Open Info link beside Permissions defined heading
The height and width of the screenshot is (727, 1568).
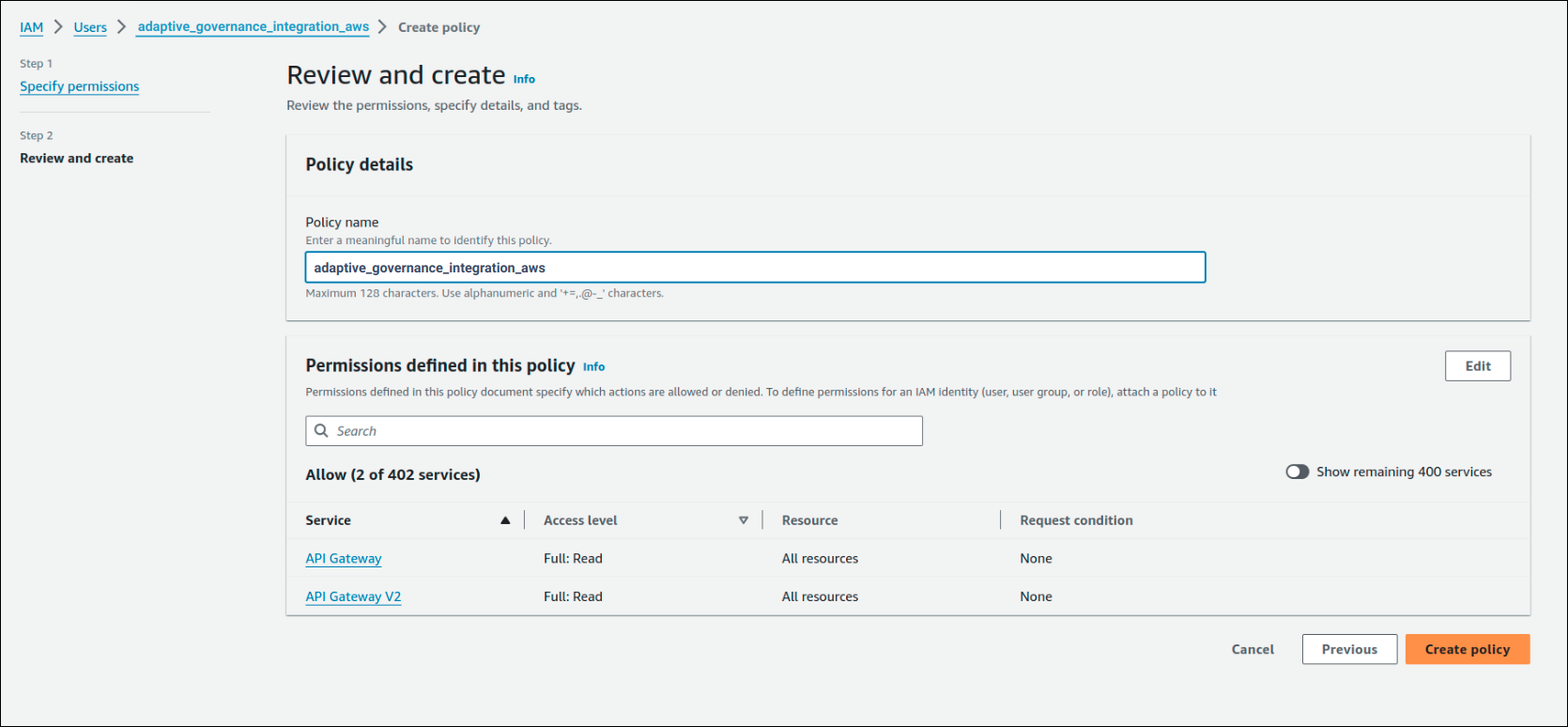click(593, 367)
